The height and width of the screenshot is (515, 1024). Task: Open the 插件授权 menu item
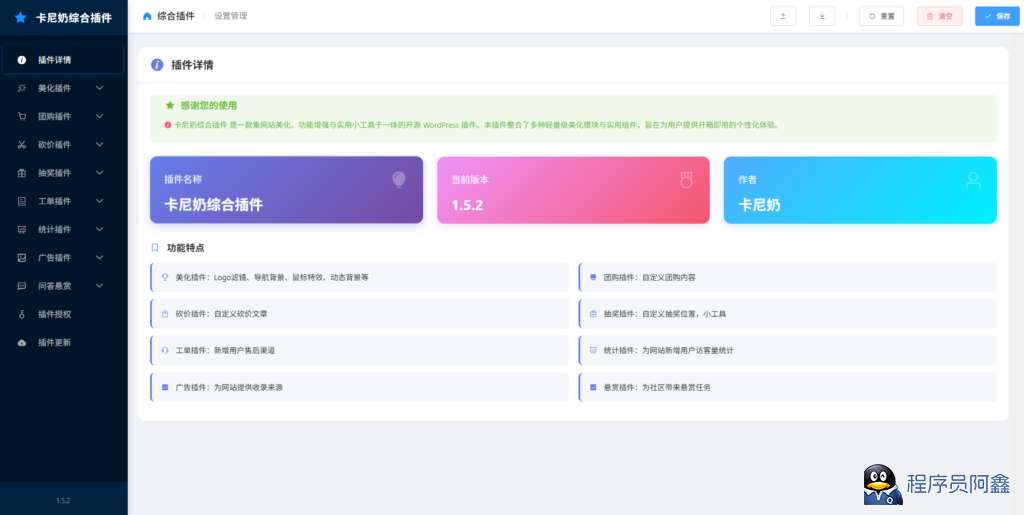click(x=55, y=314)
